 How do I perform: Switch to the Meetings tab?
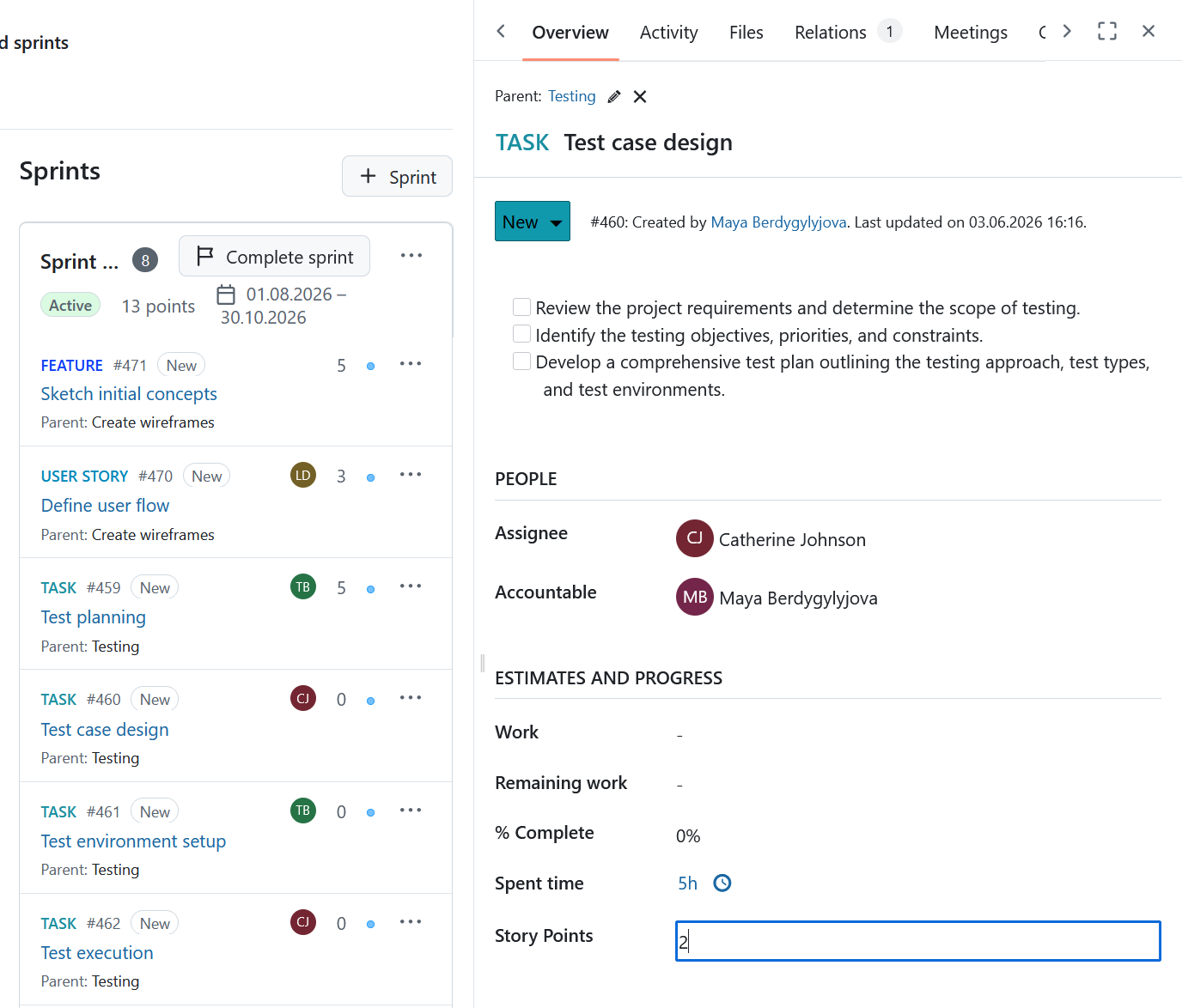[971, 33]
